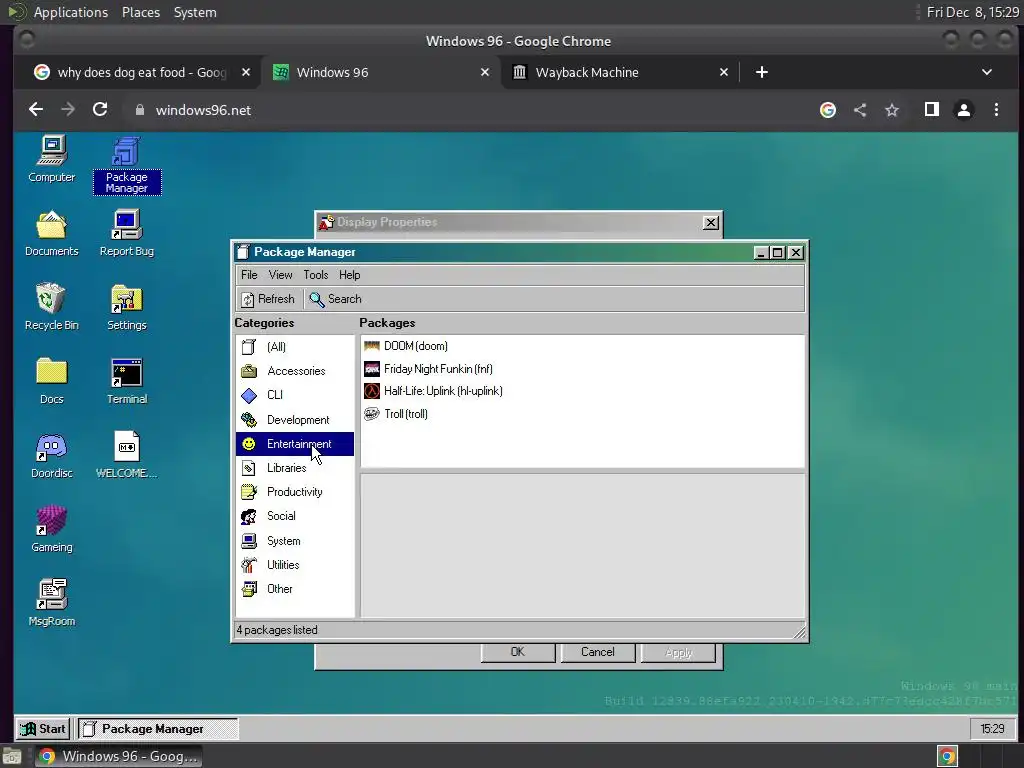Maximize the Package Manager window
Viewport: 1024px width, 768px height.
[x=778, y=253]
